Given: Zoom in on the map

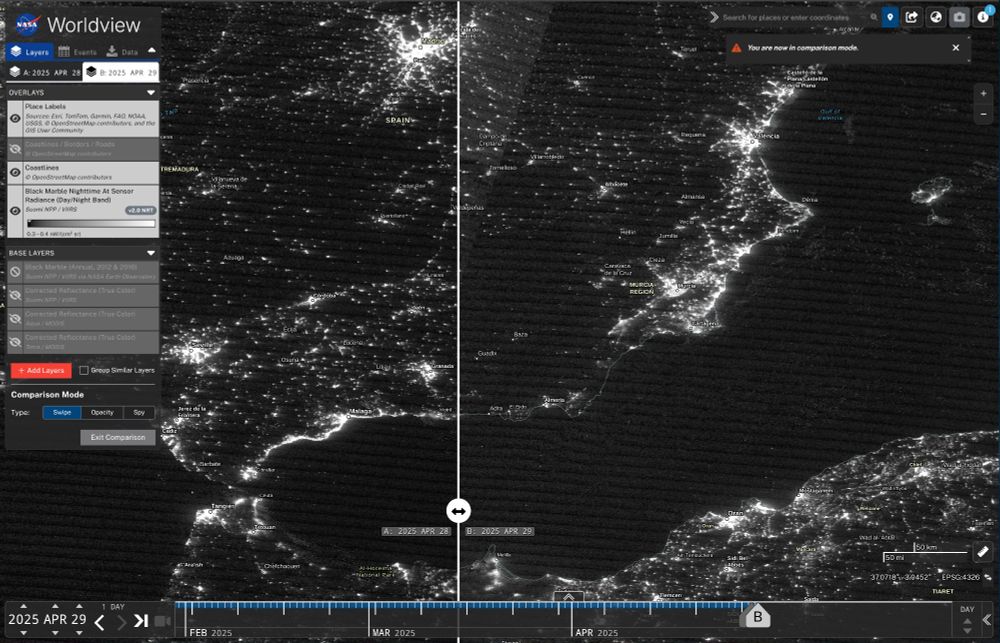Looking at the screenshot, I should point(983,94).
